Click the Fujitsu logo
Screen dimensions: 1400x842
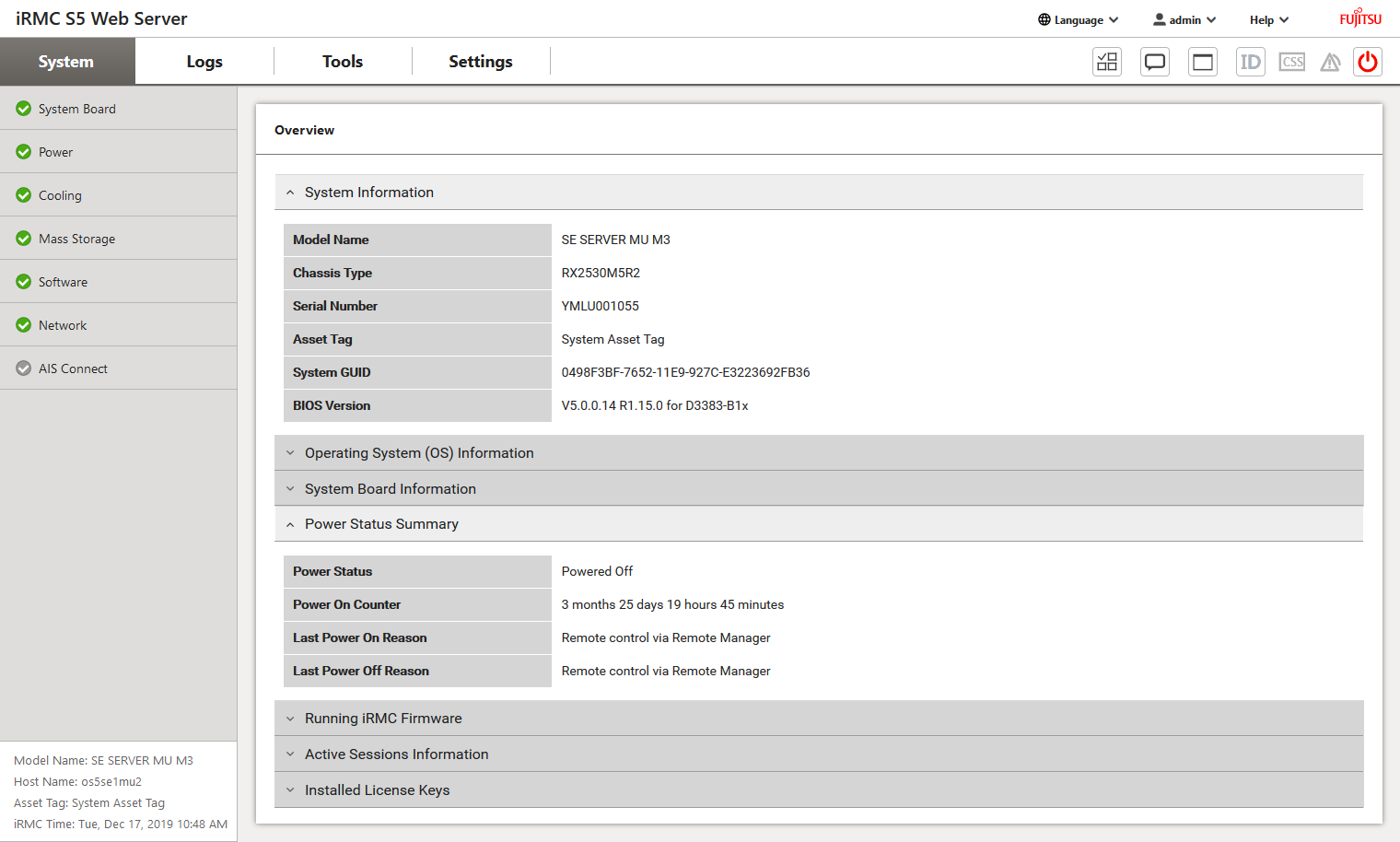1360,18
